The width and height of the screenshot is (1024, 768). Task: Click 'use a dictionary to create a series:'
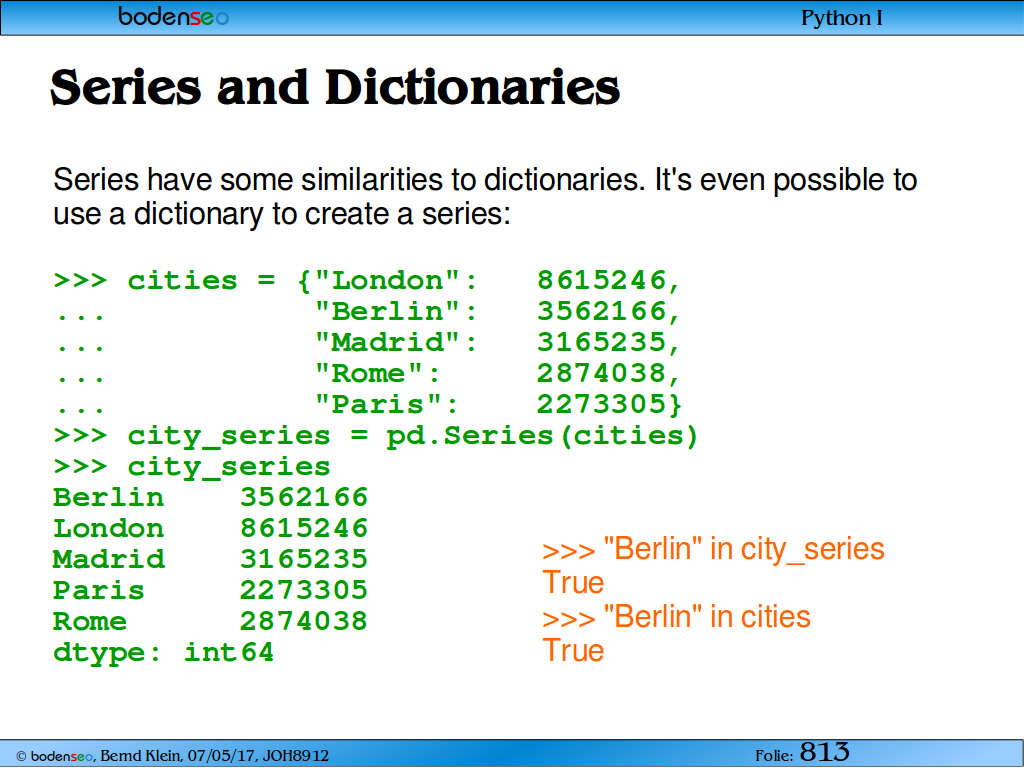click(282, 214)
